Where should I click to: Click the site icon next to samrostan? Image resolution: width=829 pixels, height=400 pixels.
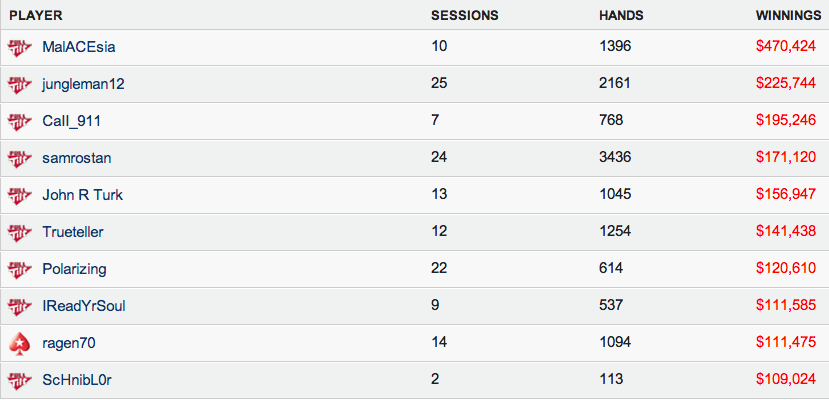[x=20, y=159]
